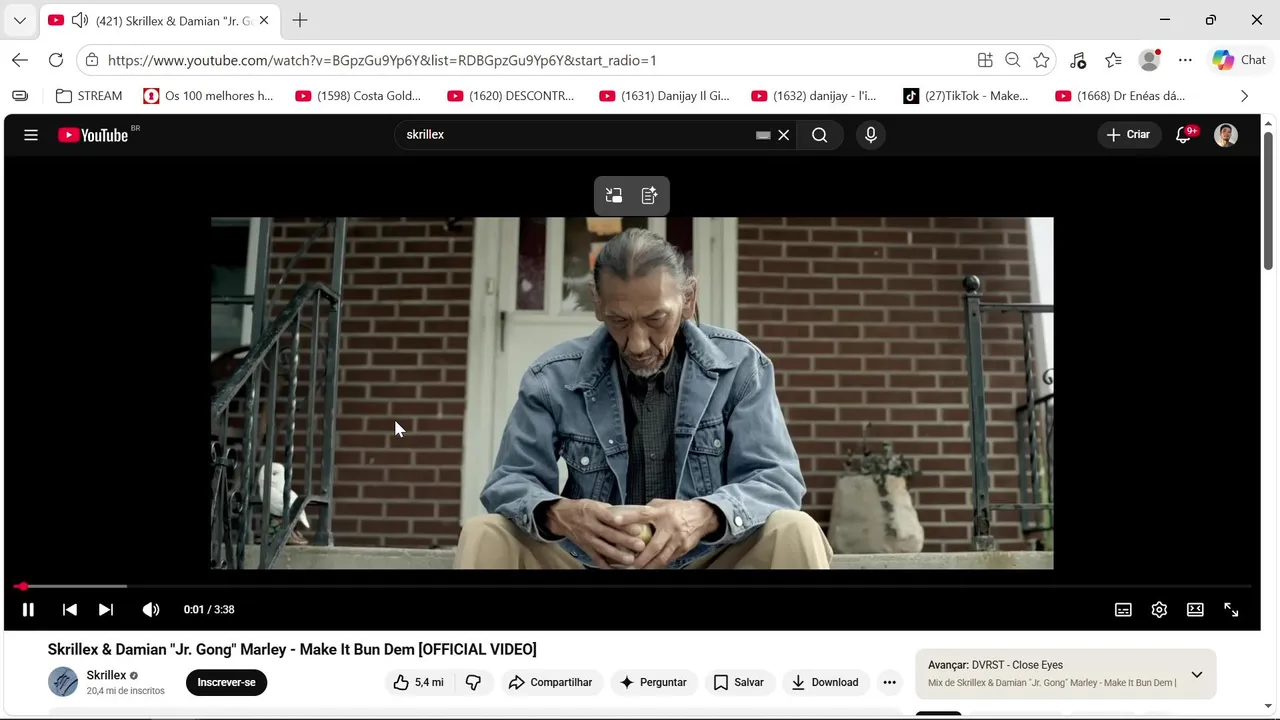Enter full screen video mode
The height and width of the screenshot is (720, 1280).
1231,610
